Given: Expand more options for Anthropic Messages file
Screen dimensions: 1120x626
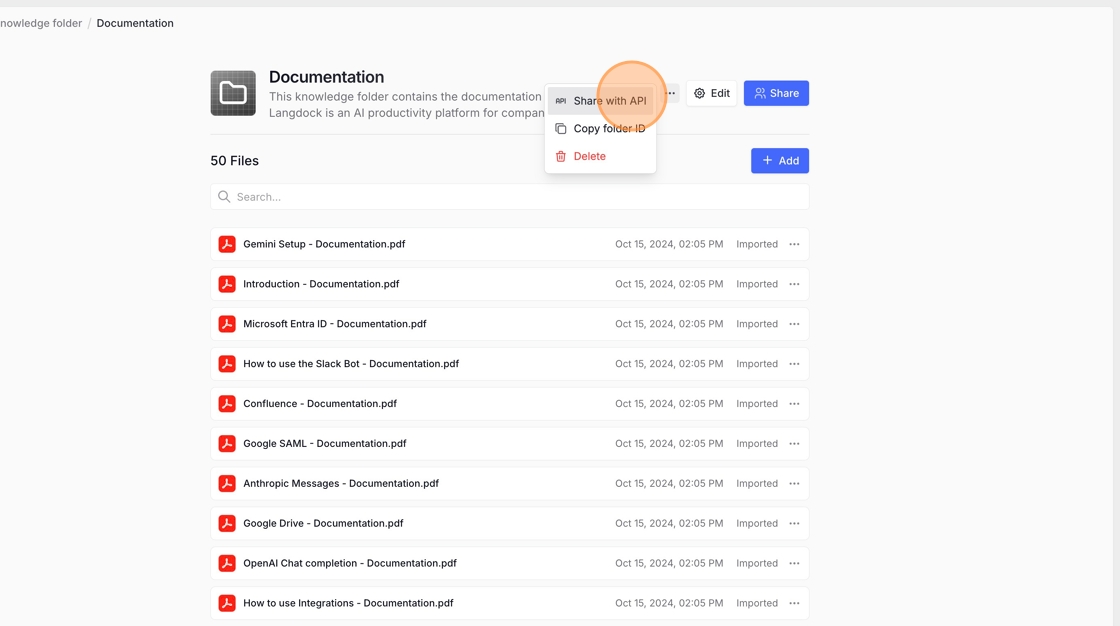Looking at the screenshot, I should click(x=794, y=484).
